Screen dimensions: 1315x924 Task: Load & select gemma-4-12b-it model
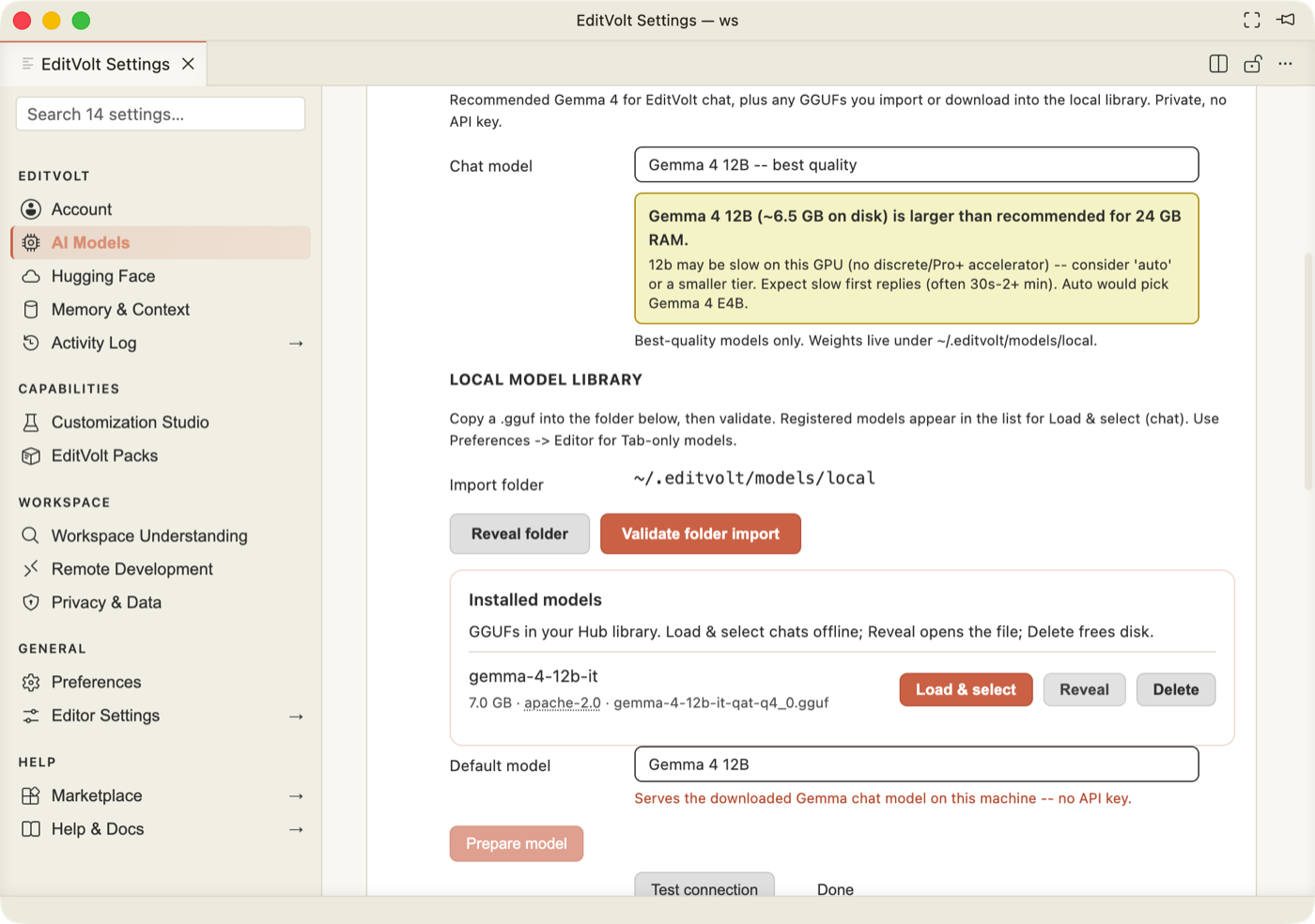click(x=966, y=689)
